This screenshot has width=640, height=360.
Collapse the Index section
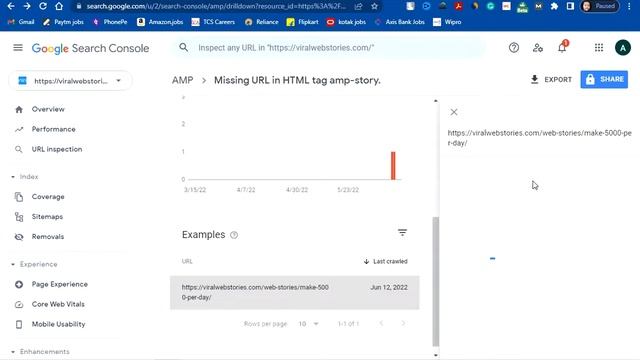pos(24,177)
